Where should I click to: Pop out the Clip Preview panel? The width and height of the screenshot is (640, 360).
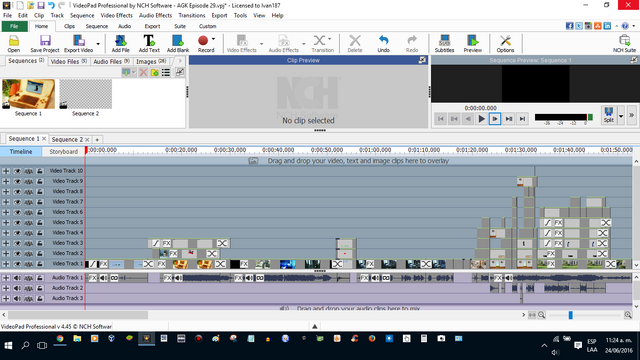(422, 60)
